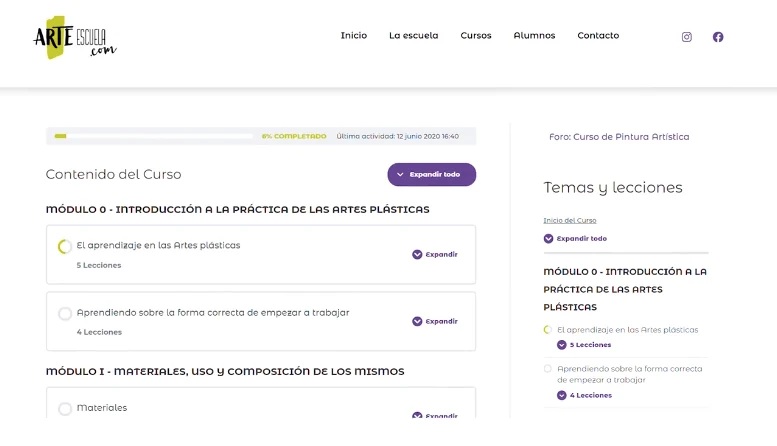Click sidebar status circle for Aprendiendo topic
This screenshot has width=777, height=446.
(548, 369)
